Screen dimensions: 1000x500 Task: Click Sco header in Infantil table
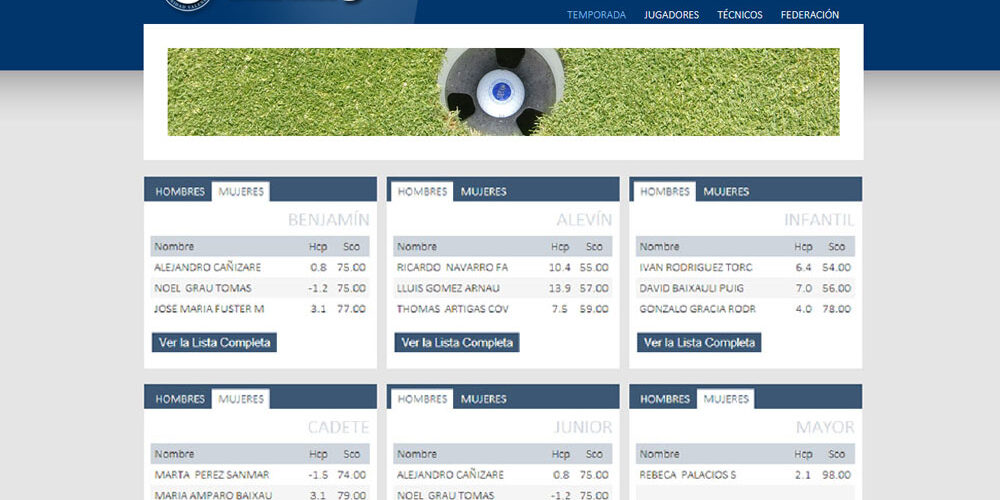[x=836, y=246]
